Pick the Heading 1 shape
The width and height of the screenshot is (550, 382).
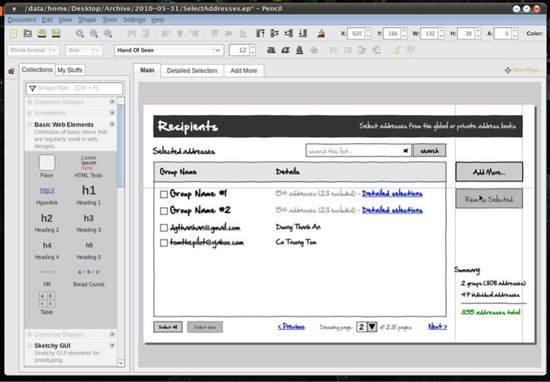(x=89, y=194)
